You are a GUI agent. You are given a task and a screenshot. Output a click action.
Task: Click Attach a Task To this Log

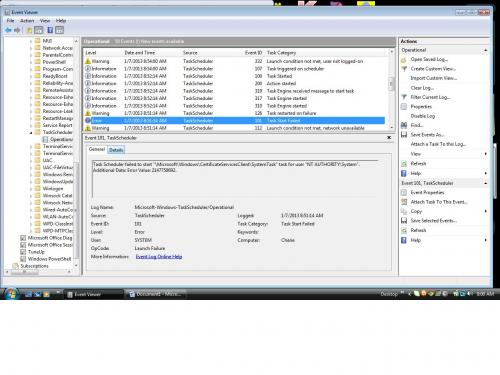pos(438,144)
